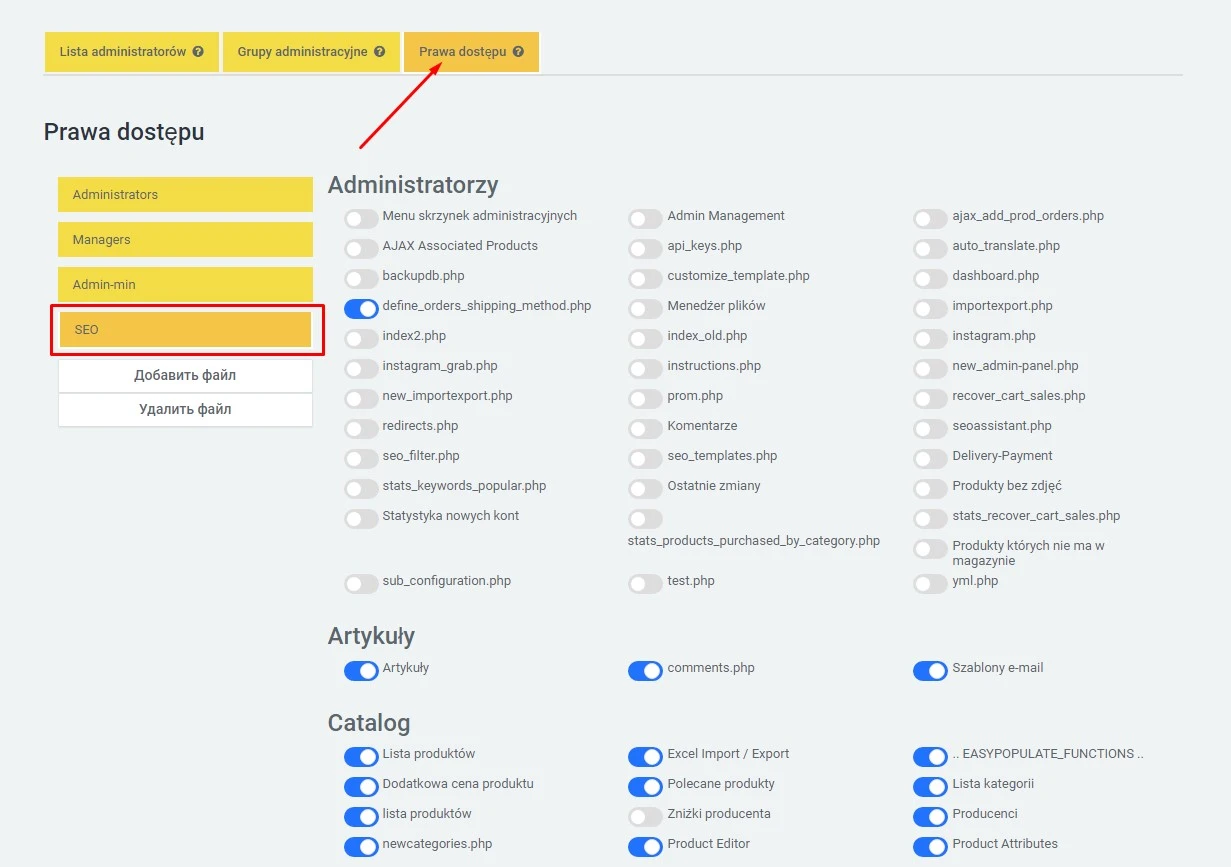The height and width of the screenshot is (867, 1231).
Task: Turn on Admin Management toggle
Action: point(645,218)
